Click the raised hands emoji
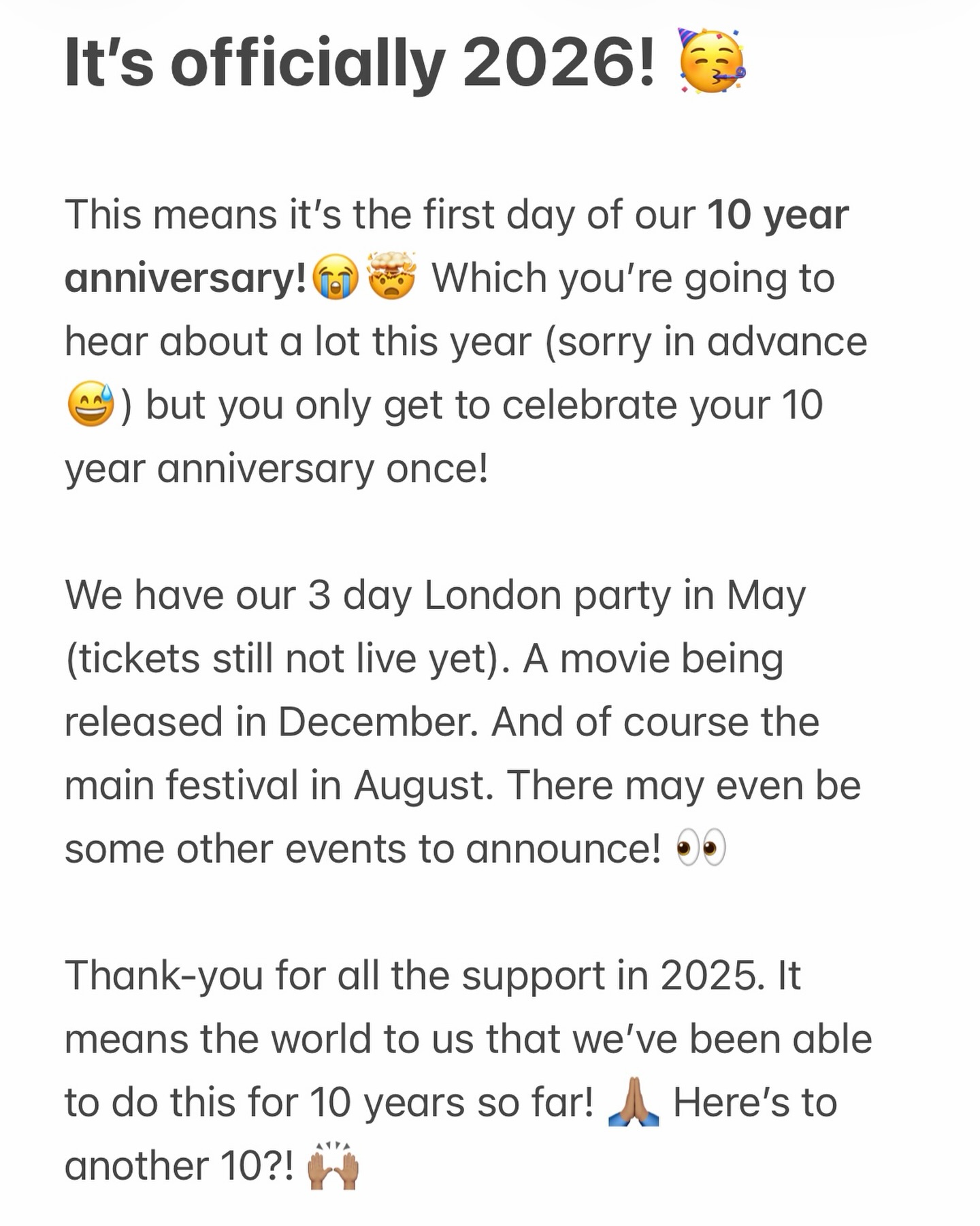Screen dimensions: 980x1226 333,1165
